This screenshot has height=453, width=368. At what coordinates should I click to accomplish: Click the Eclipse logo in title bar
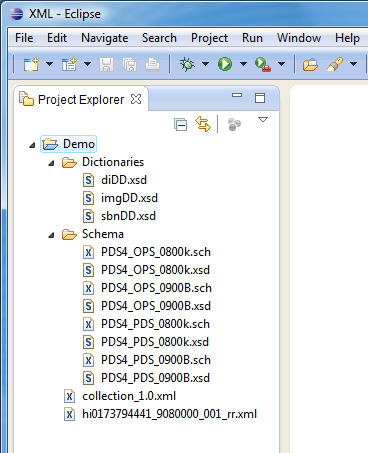(x=16, y=14)
